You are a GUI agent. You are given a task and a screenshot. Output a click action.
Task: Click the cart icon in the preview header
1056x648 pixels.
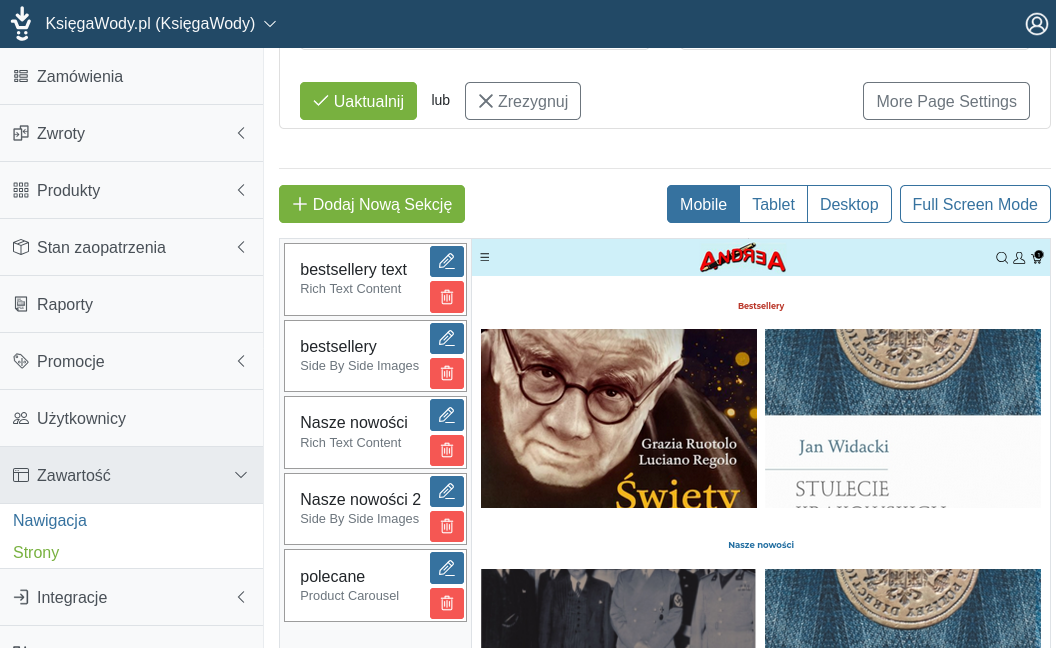[1037, 257]
